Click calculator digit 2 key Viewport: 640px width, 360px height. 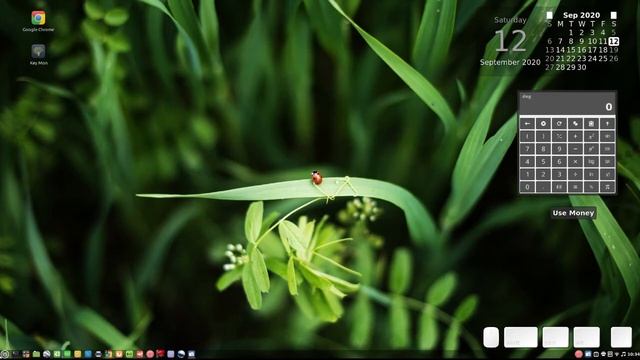(x=543, y=174)
